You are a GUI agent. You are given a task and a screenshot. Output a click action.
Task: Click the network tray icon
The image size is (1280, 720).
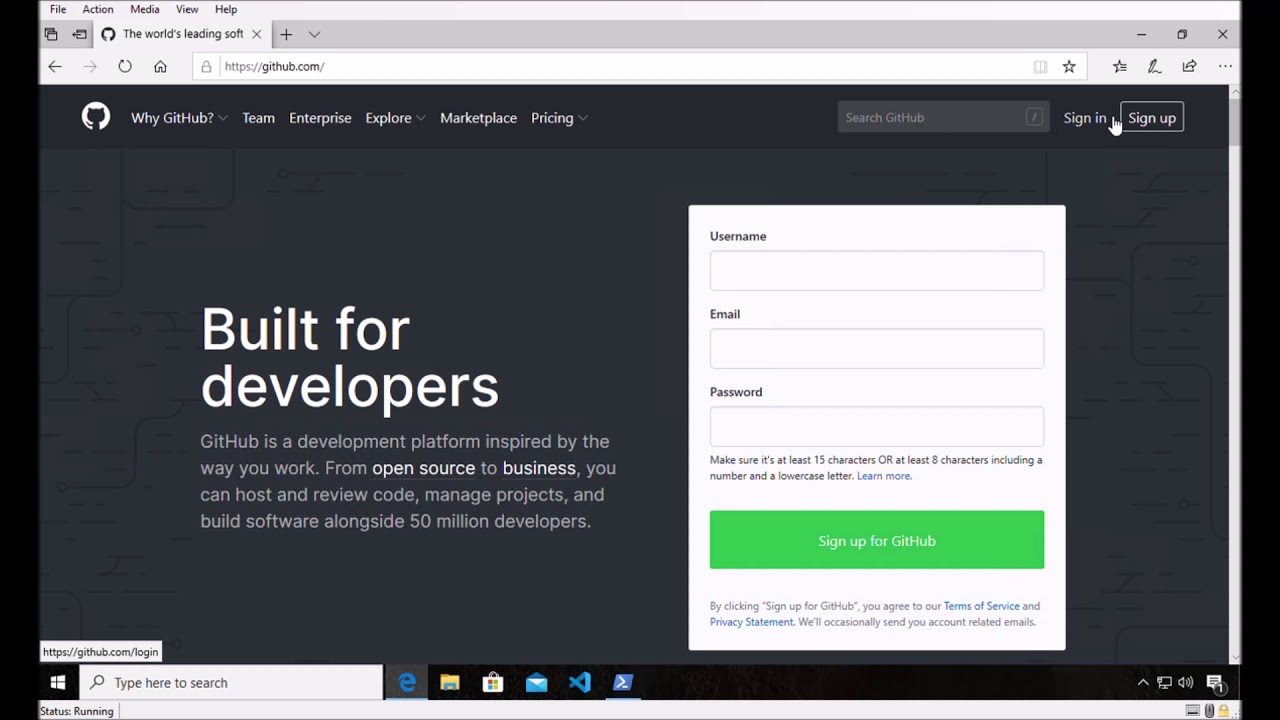pyautogui.click(x=1164, y=683)
